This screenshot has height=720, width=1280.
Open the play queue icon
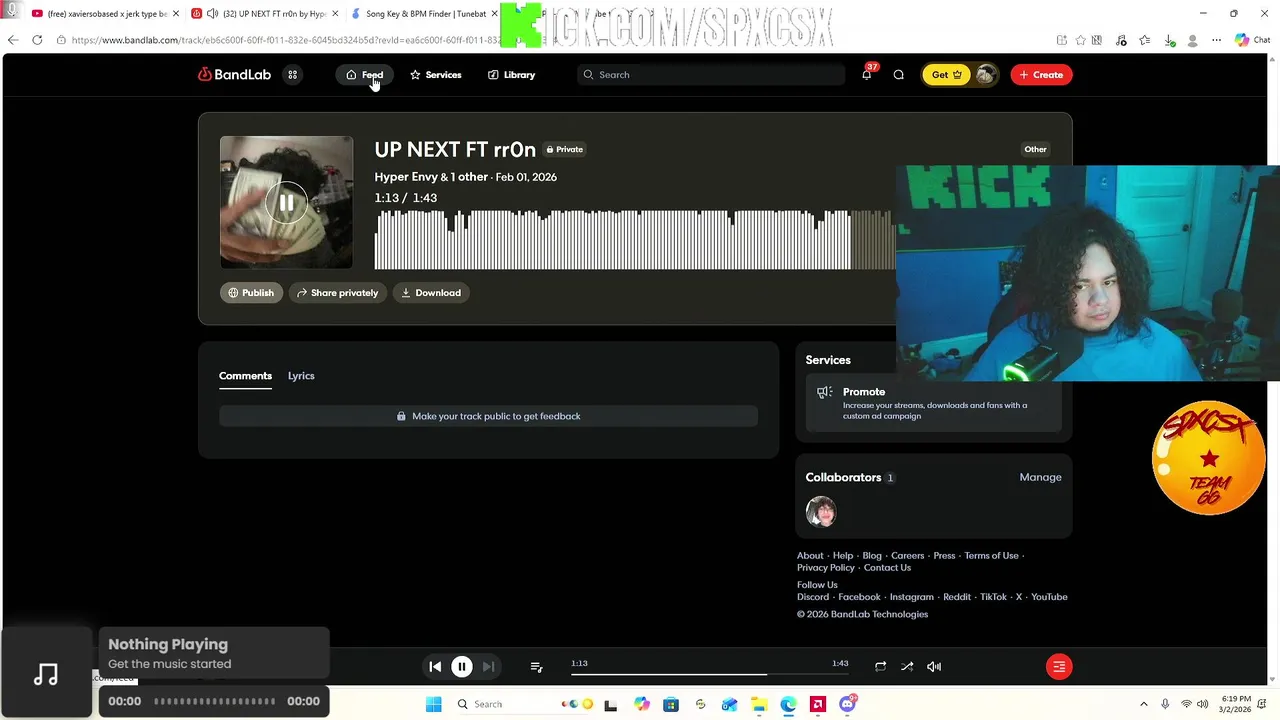point(536,666)
